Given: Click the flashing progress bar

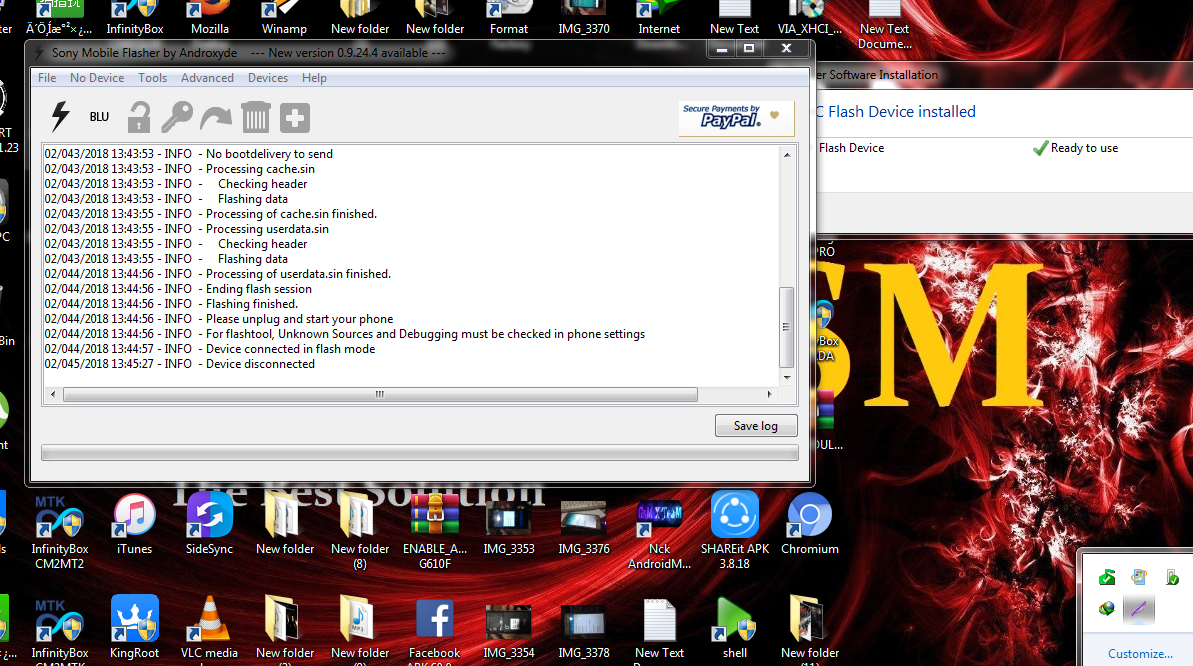Looking at the screenshot, I should [420, 453].
